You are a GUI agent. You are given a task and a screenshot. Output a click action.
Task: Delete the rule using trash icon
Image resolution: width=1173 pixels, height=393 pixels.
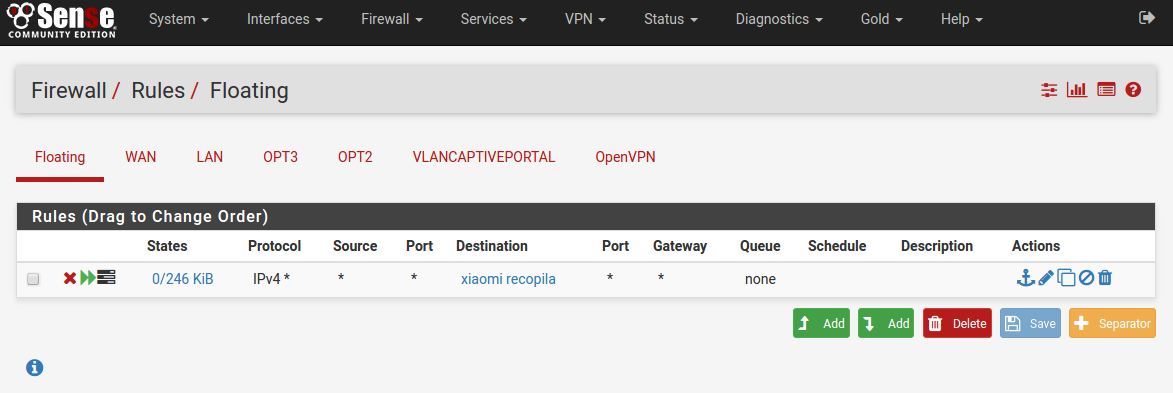tap(1105, 278)
